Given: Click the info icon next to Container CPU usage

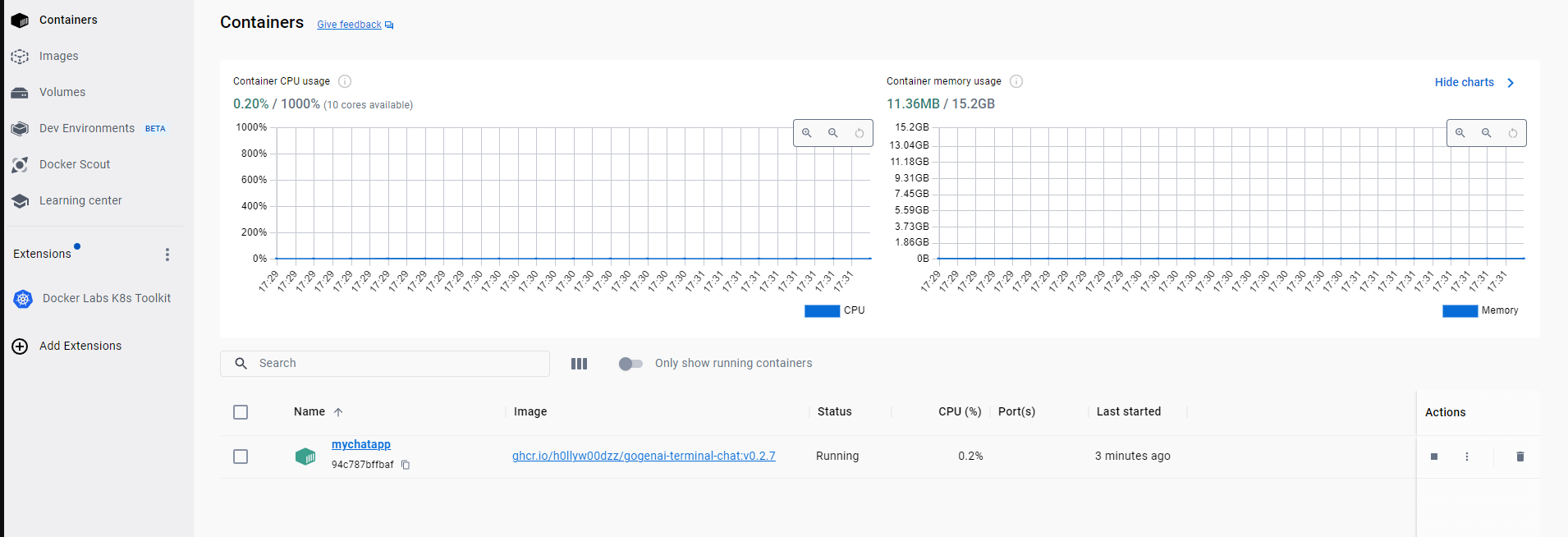Looking at the screenshot, I should (345, 81).
